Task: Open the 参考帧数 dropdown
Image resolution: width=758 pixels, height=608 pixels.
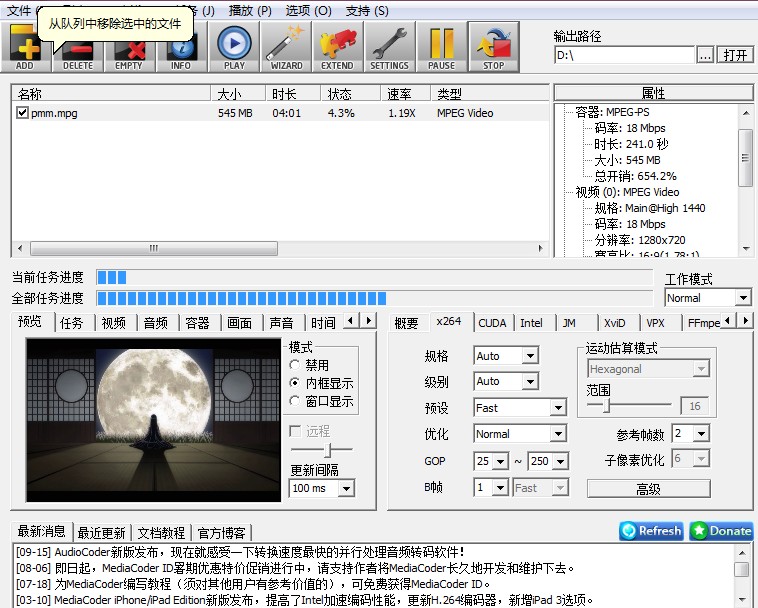Action: click(x=691, y=434)
